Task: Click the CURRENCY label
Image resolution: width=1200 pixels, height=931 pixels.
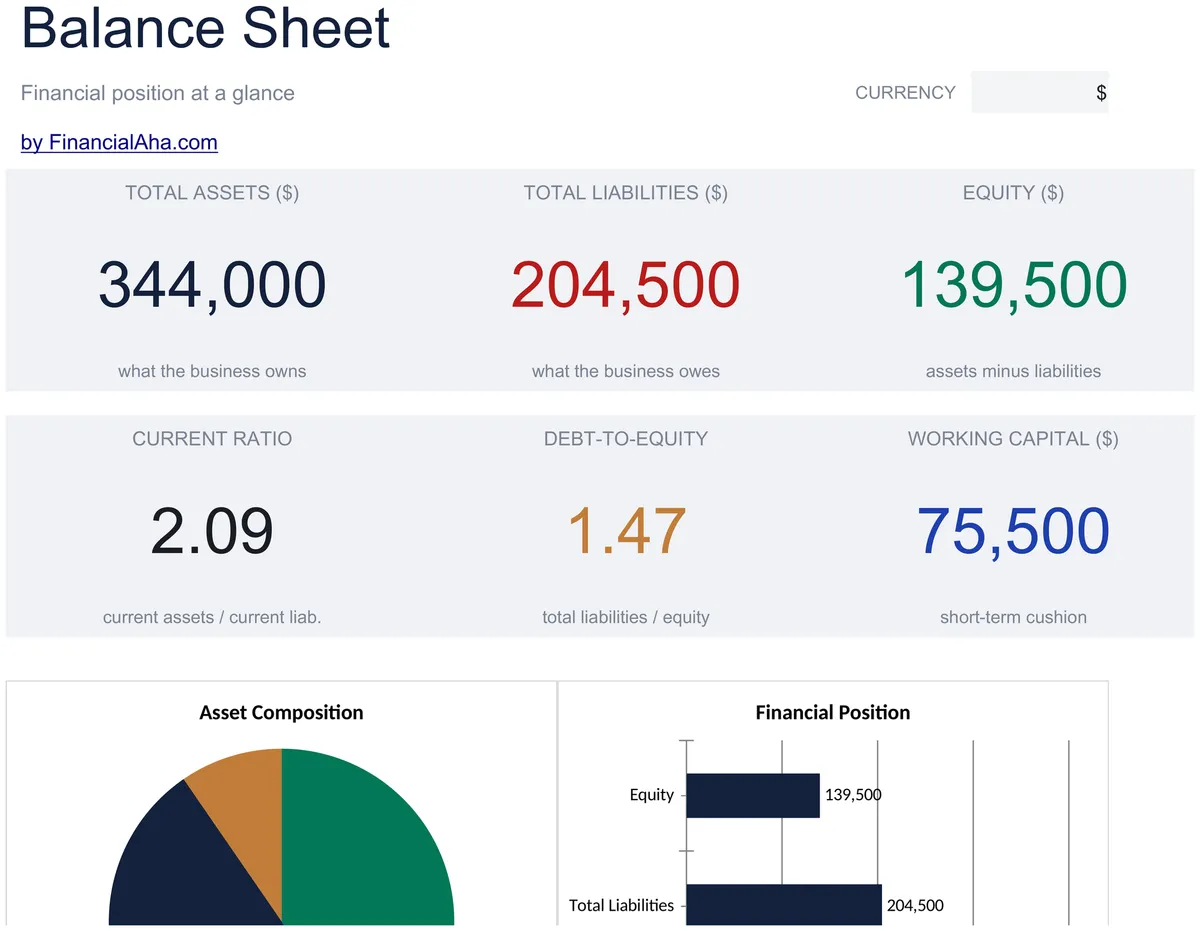Action: tap(905, 93)
